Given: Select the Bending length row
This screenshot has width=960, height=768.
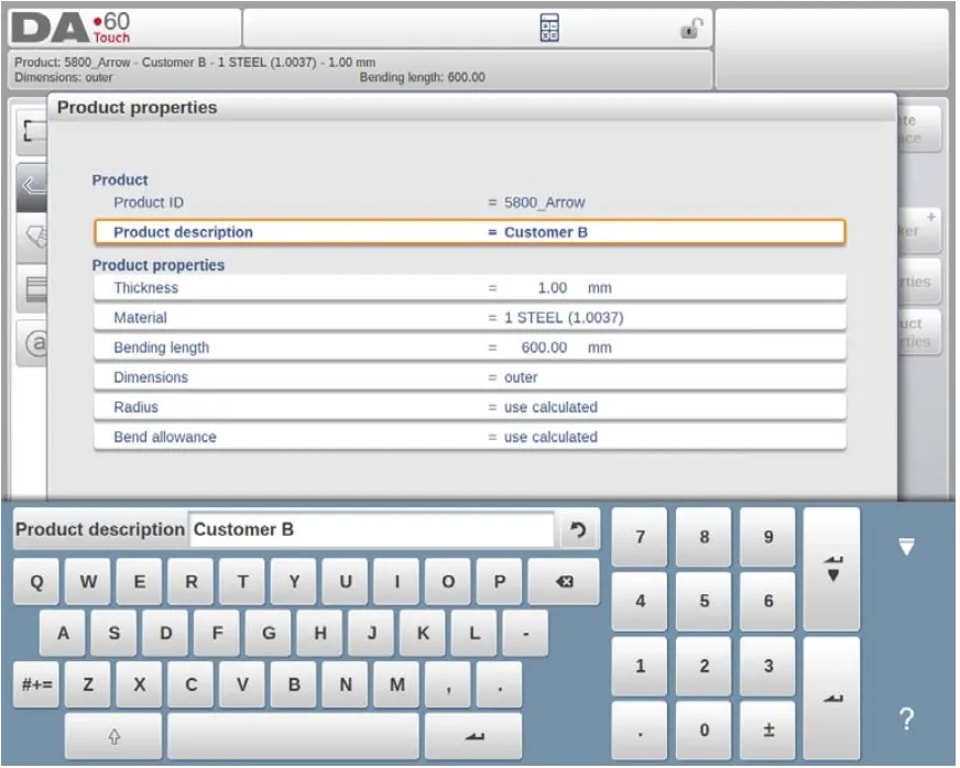Looking at the screenshot, I should 470,348.
